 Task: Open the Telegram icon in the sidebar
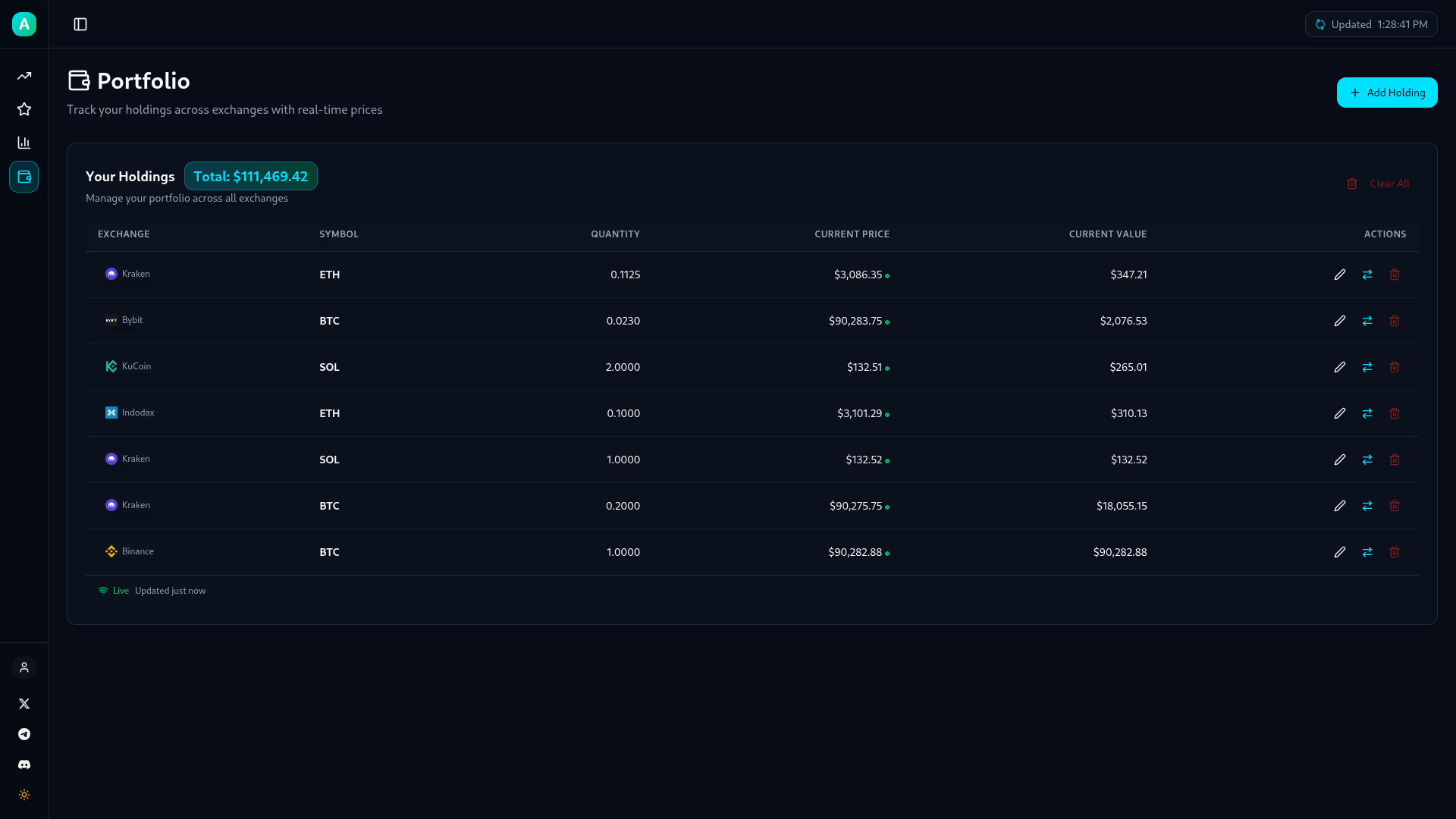point(24,734)
